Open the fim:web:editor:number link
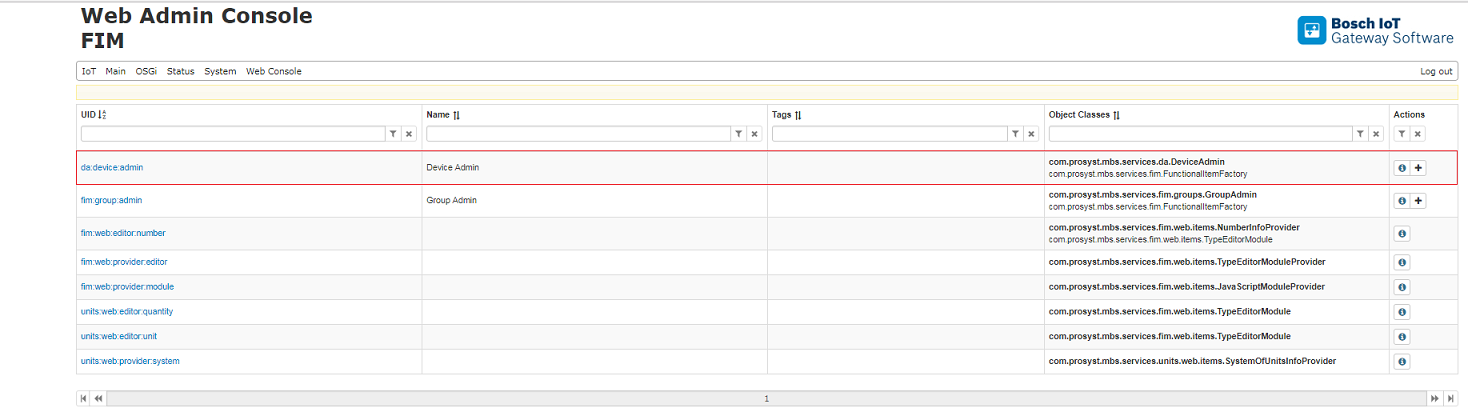Screen dimensions: 1468x408 click(123, 233)
